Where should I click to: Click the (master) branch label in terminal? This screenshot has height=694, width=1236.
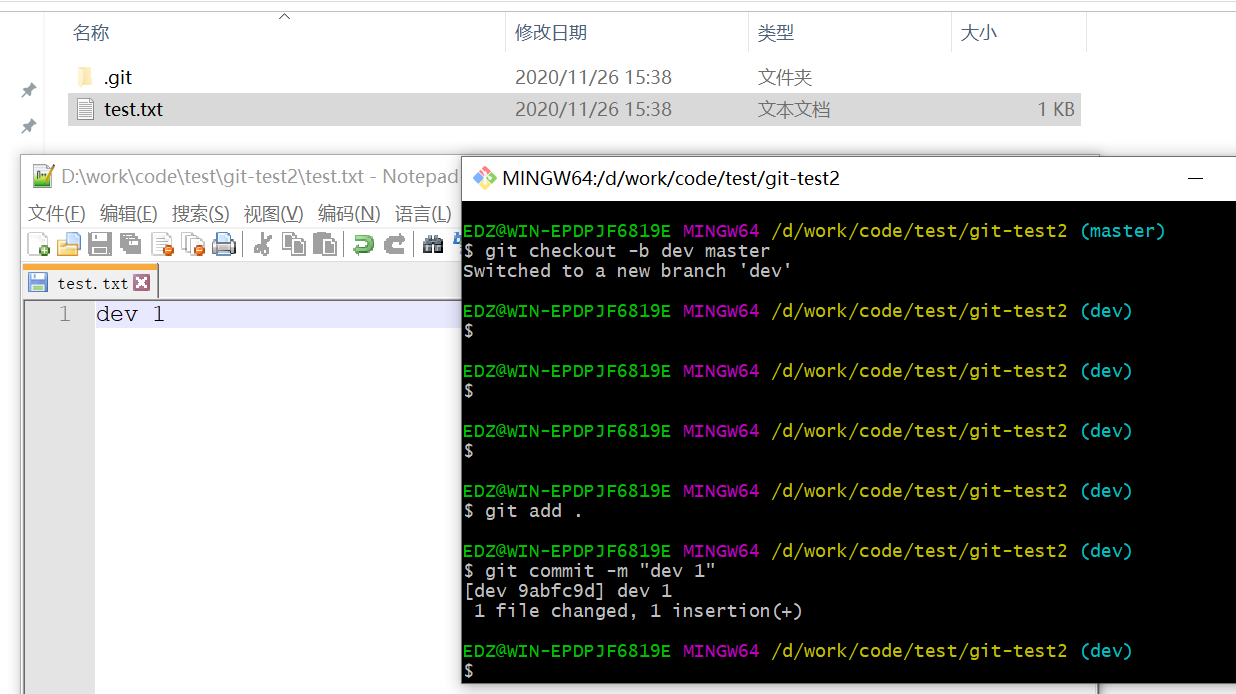click(x=1123, y=231)
